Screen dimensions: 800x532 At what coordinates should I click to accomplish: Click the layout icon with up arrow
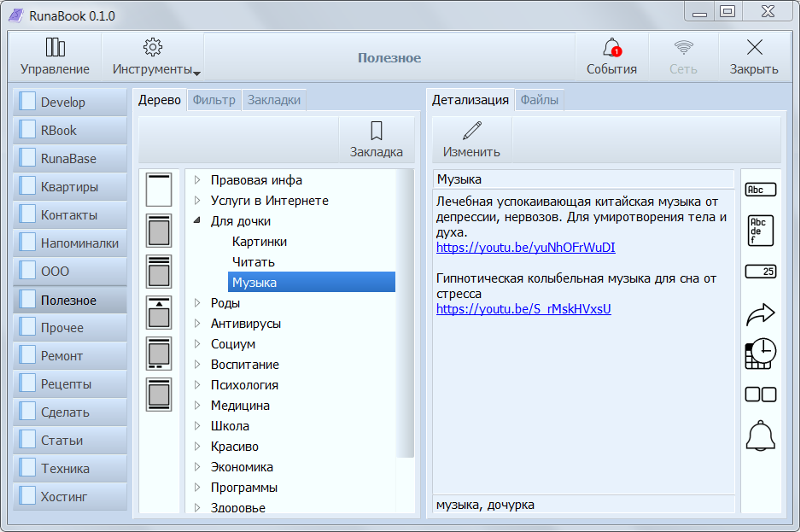pyautogui.click(x=159, y=312)
